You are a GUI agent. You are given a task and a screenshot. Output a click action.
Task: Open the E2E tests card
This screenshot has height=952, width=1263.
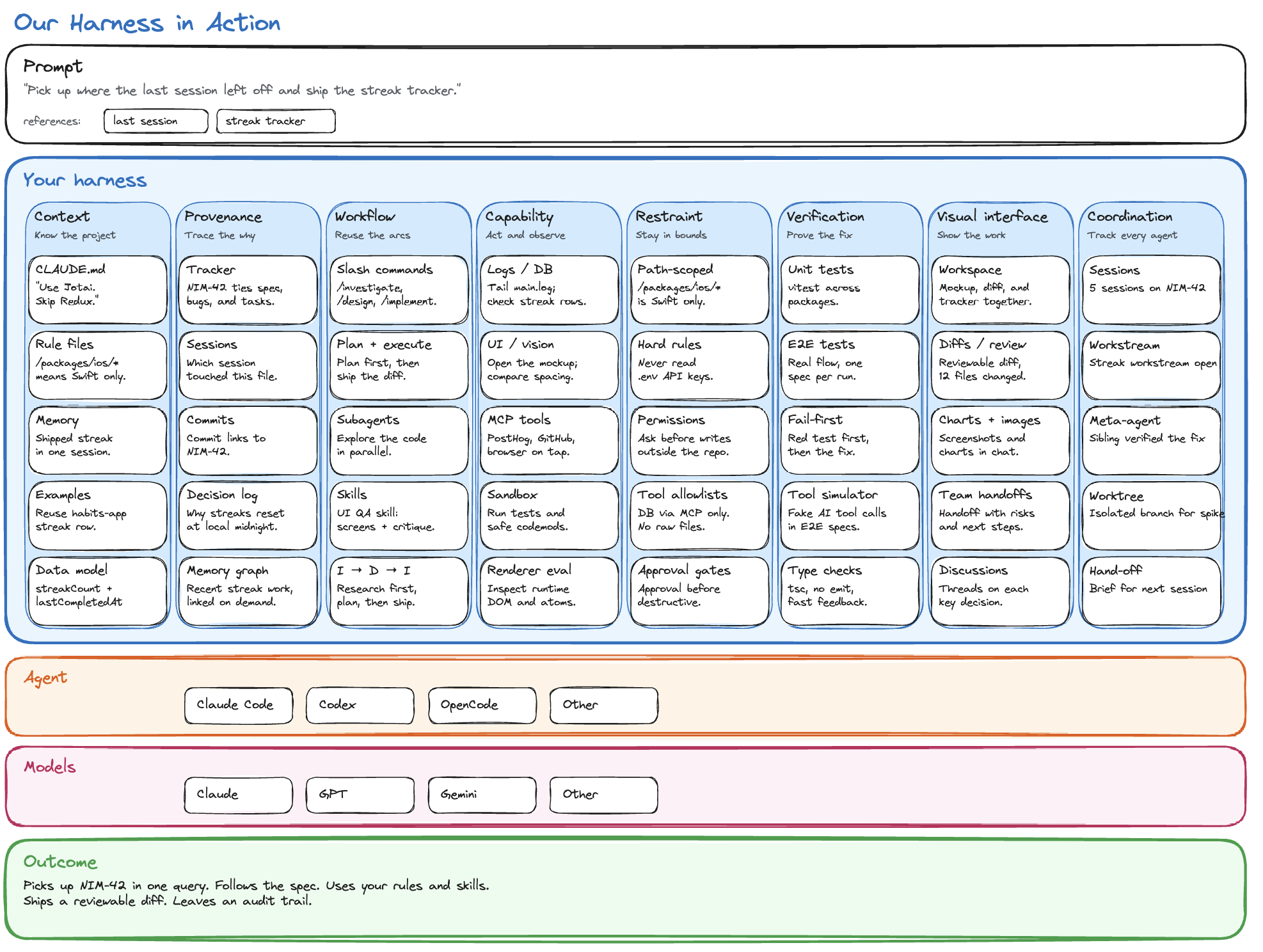[x=850, y=365]
